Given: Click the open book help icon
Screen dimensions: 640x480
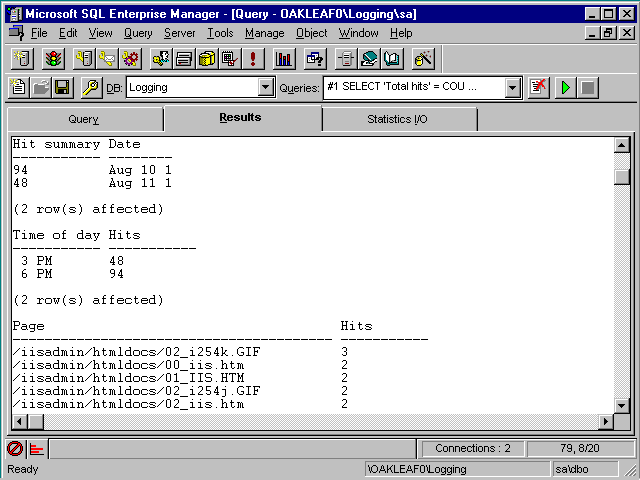Looking at the screenshot, I should click(392, 59).
